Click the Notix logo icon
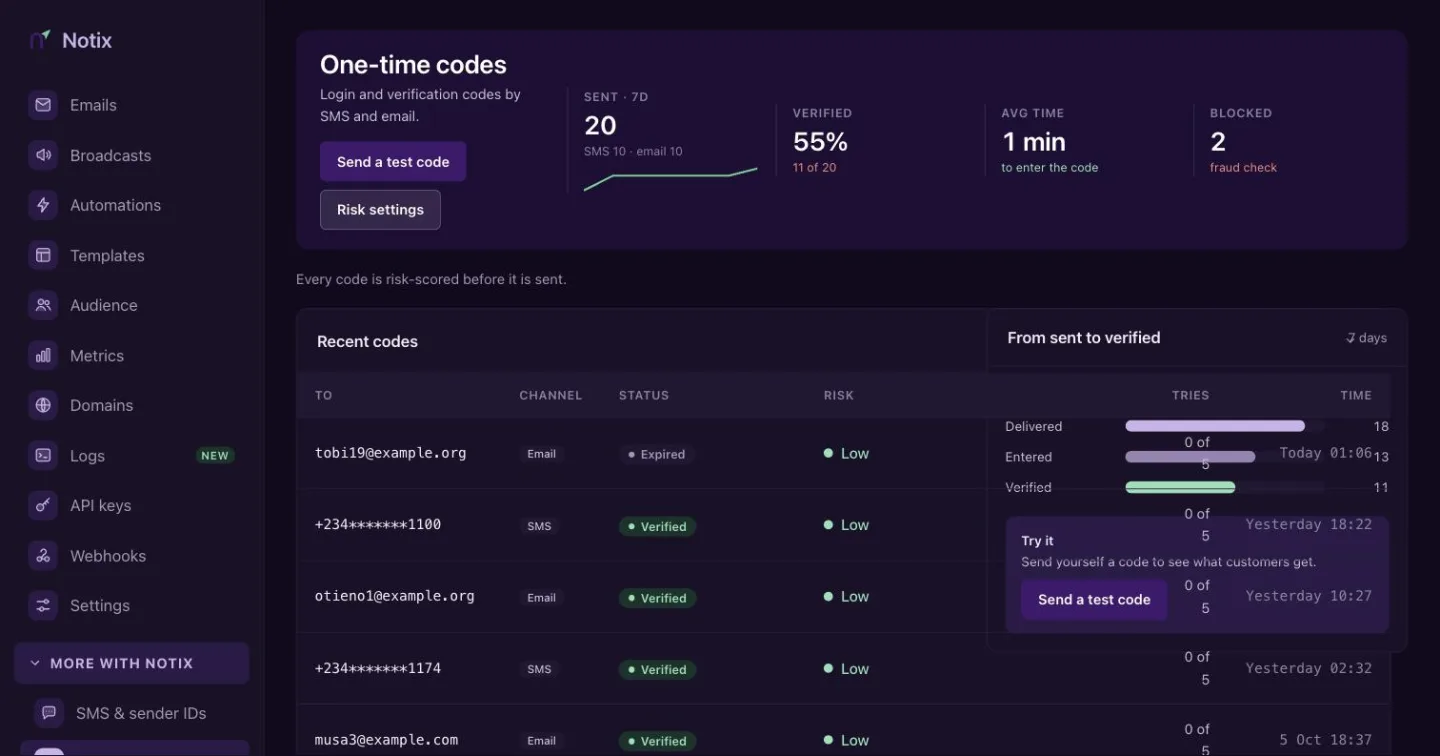 coord(40,40)
